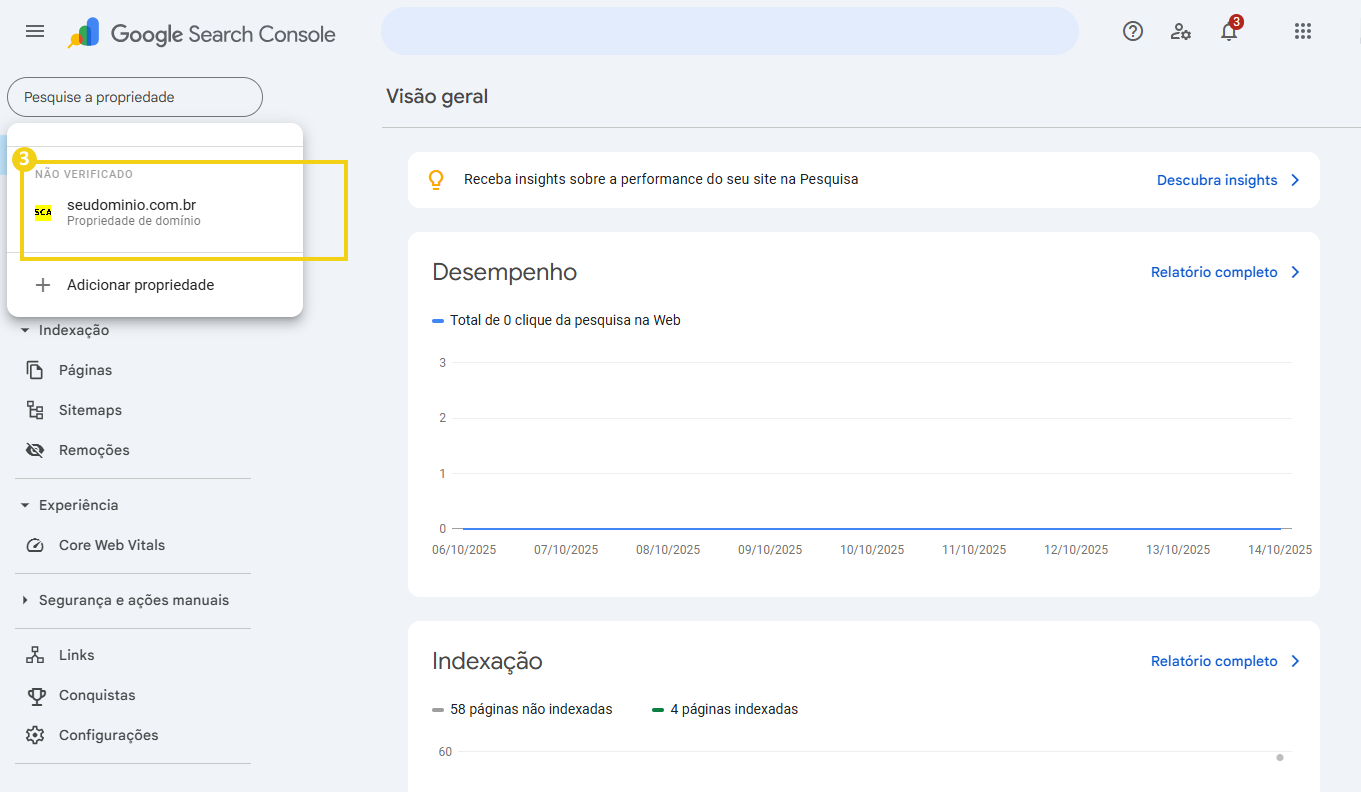1361x792 pixels.
Task: Open the Google apps grid
Action: click(1302, 31)
